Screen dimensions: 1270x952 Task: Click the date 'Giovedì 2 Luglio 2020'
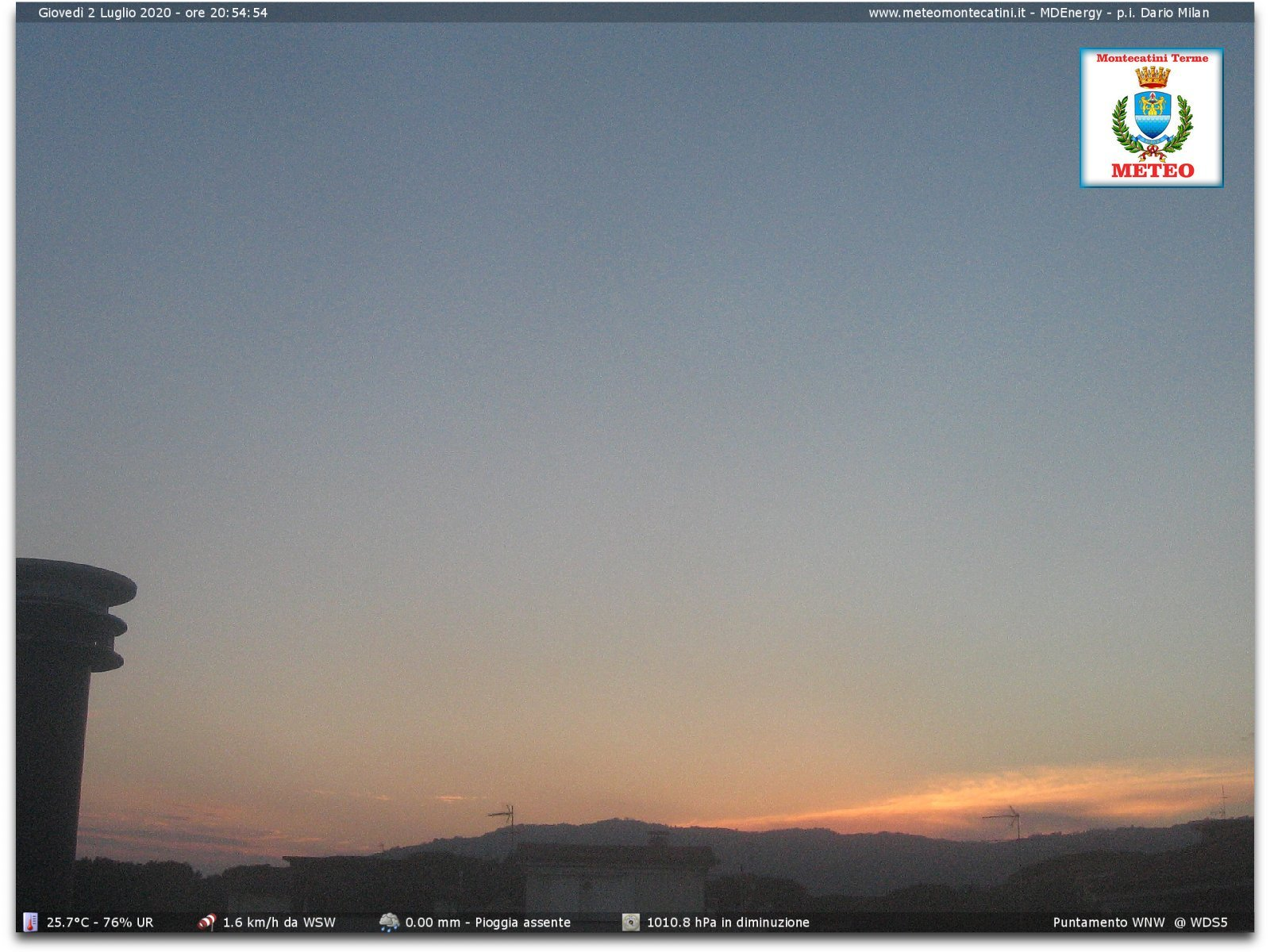[x=105, y=13]
